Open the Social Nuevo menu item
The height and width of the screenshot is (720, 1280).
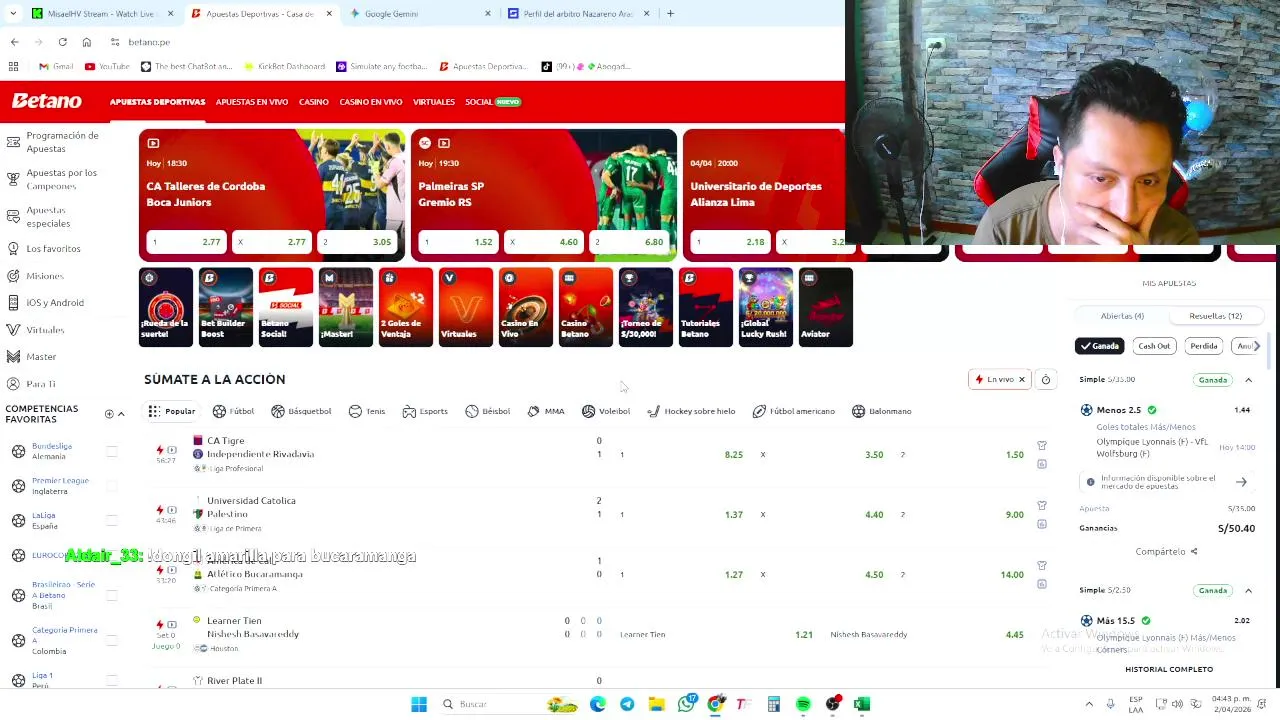pos(493,102)
